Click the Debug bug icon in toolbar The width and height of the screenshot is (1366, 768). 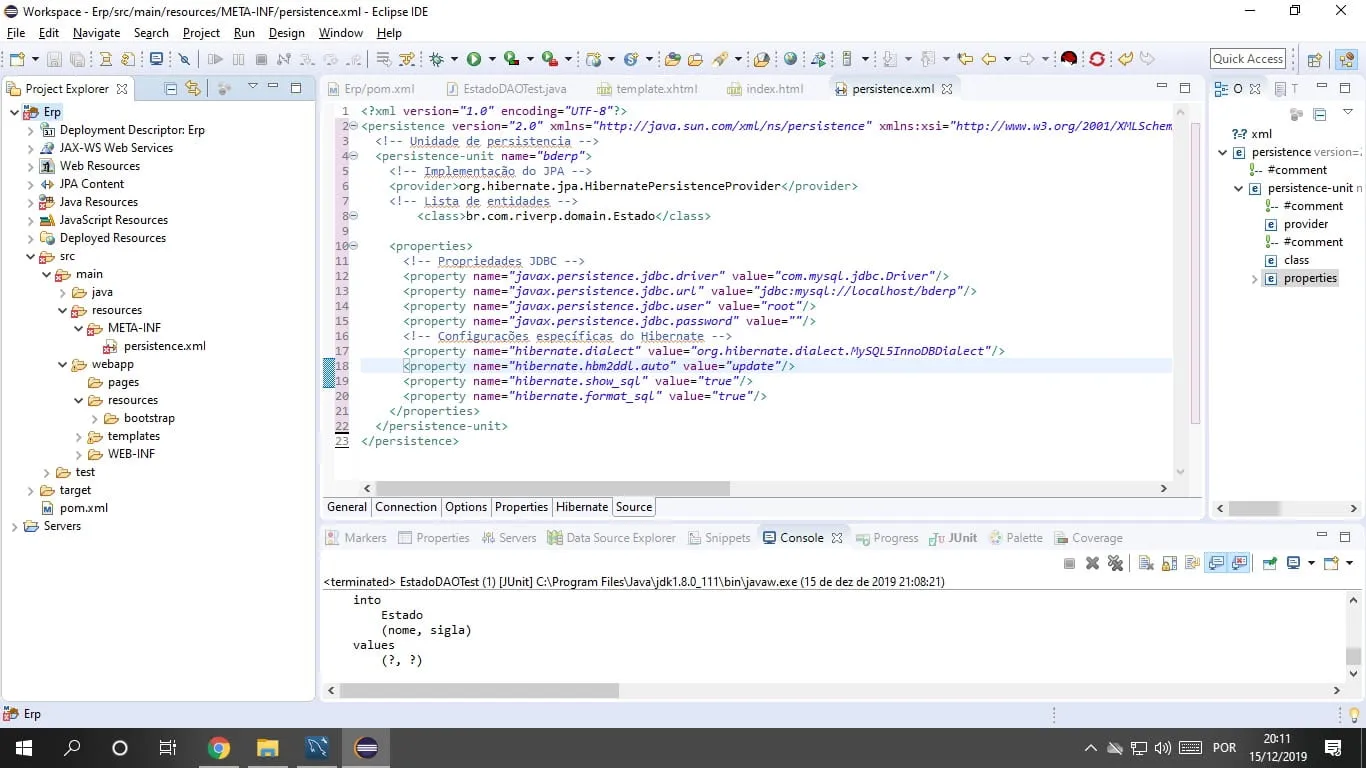tap(437, 60)
